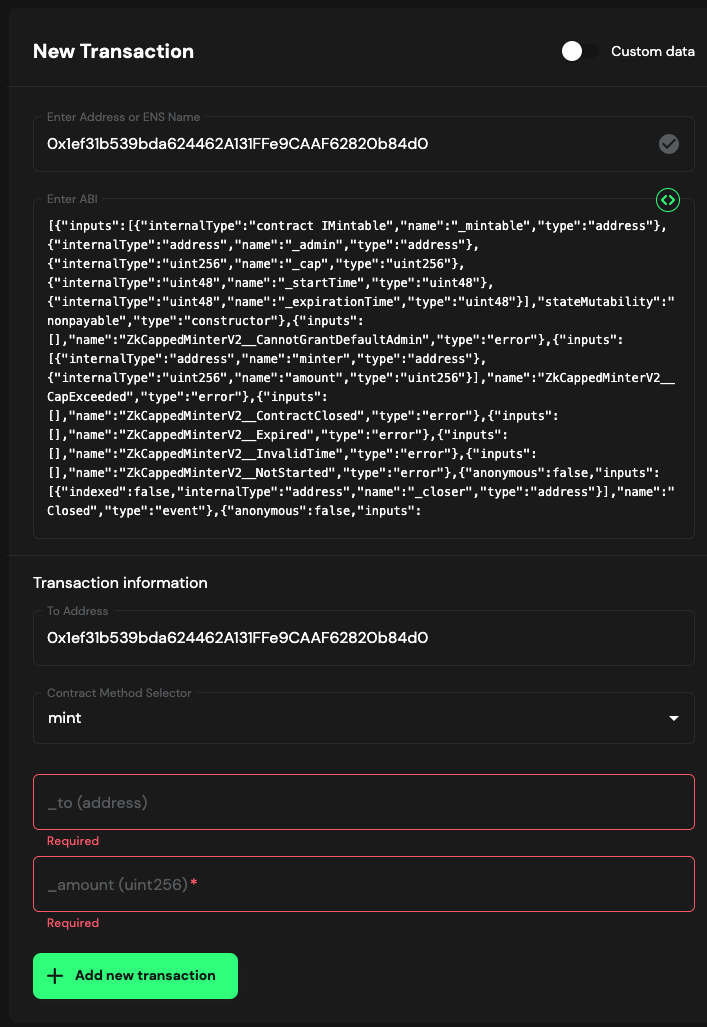Click the "Enter ABI" field label
Screen dimensions: 707x1027
73,199
